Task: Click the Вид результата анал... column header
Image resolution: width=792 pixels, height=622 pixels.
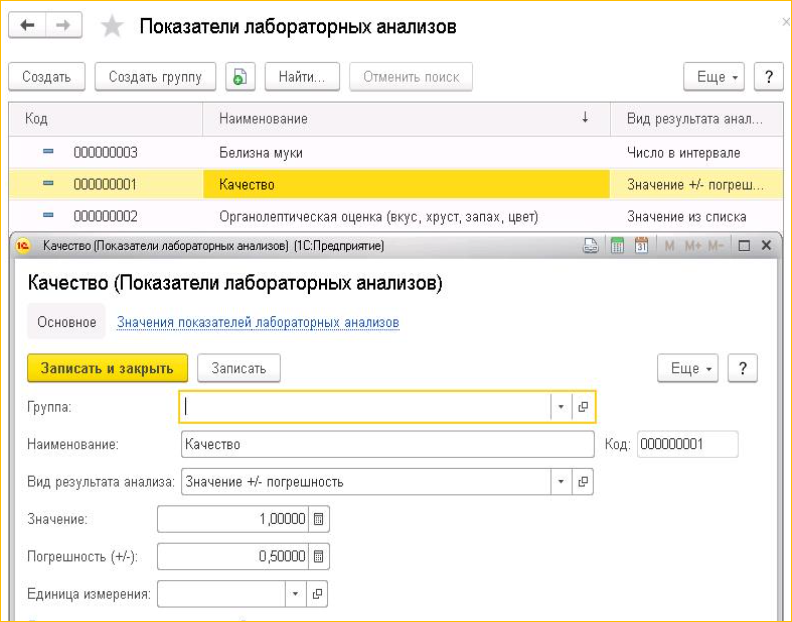Action: (697, 119)
